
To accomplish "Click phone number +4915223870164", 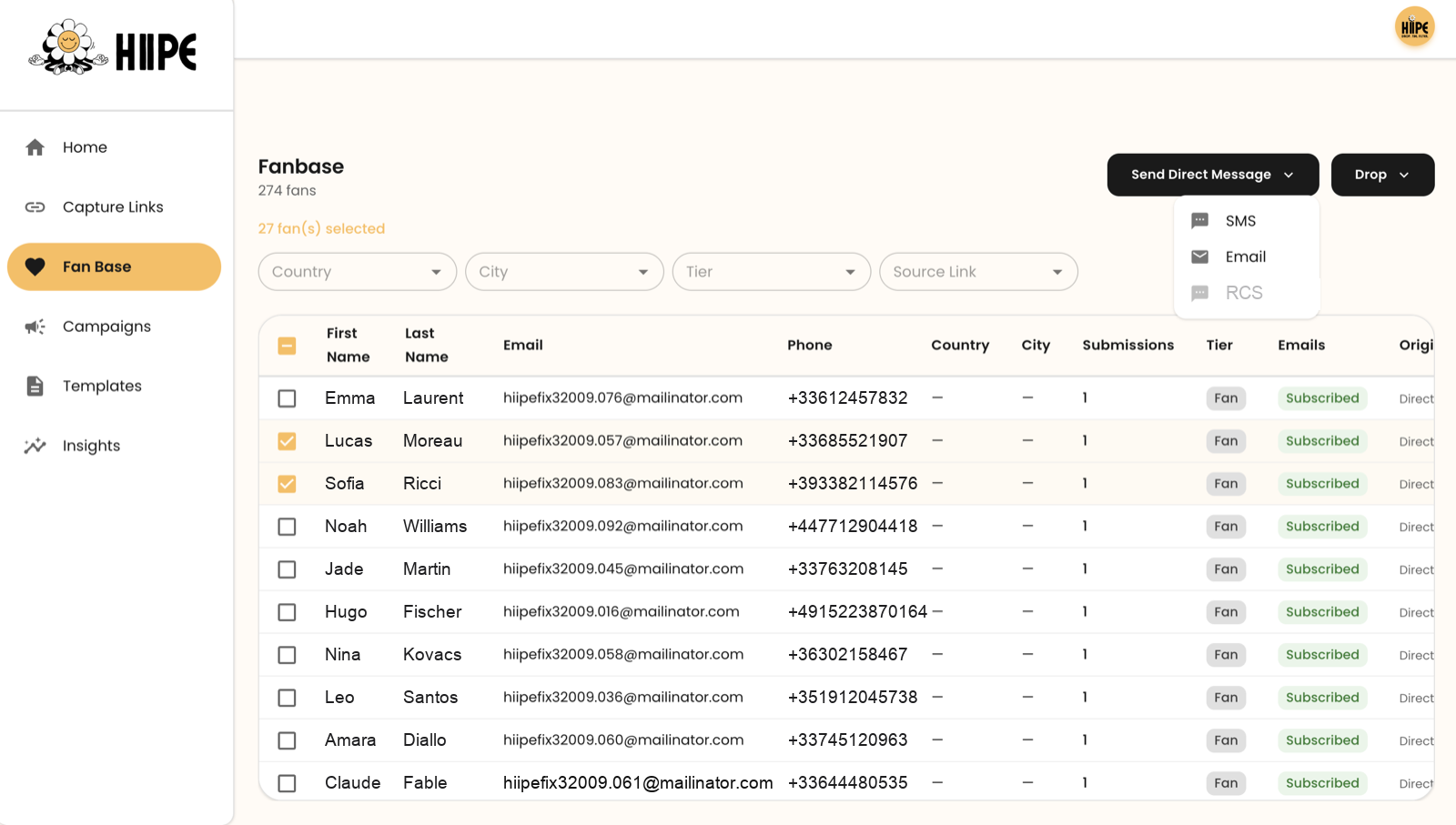I will (857, 611).
